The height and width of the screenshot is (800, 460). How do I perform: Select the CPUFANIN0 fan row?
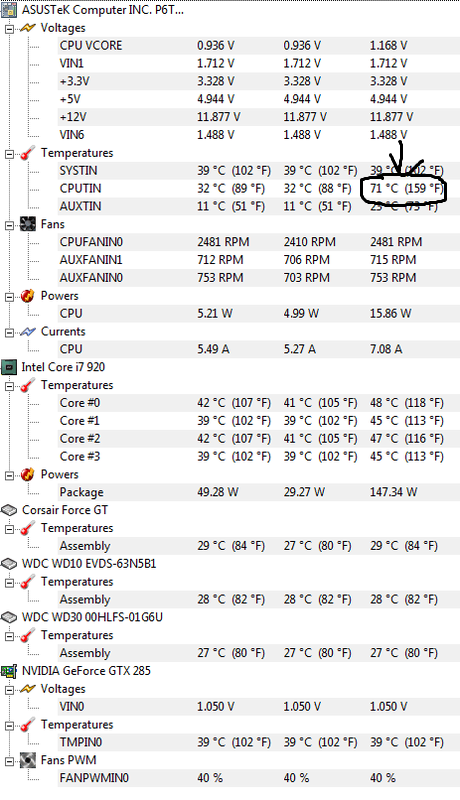(x=259, y=242)
